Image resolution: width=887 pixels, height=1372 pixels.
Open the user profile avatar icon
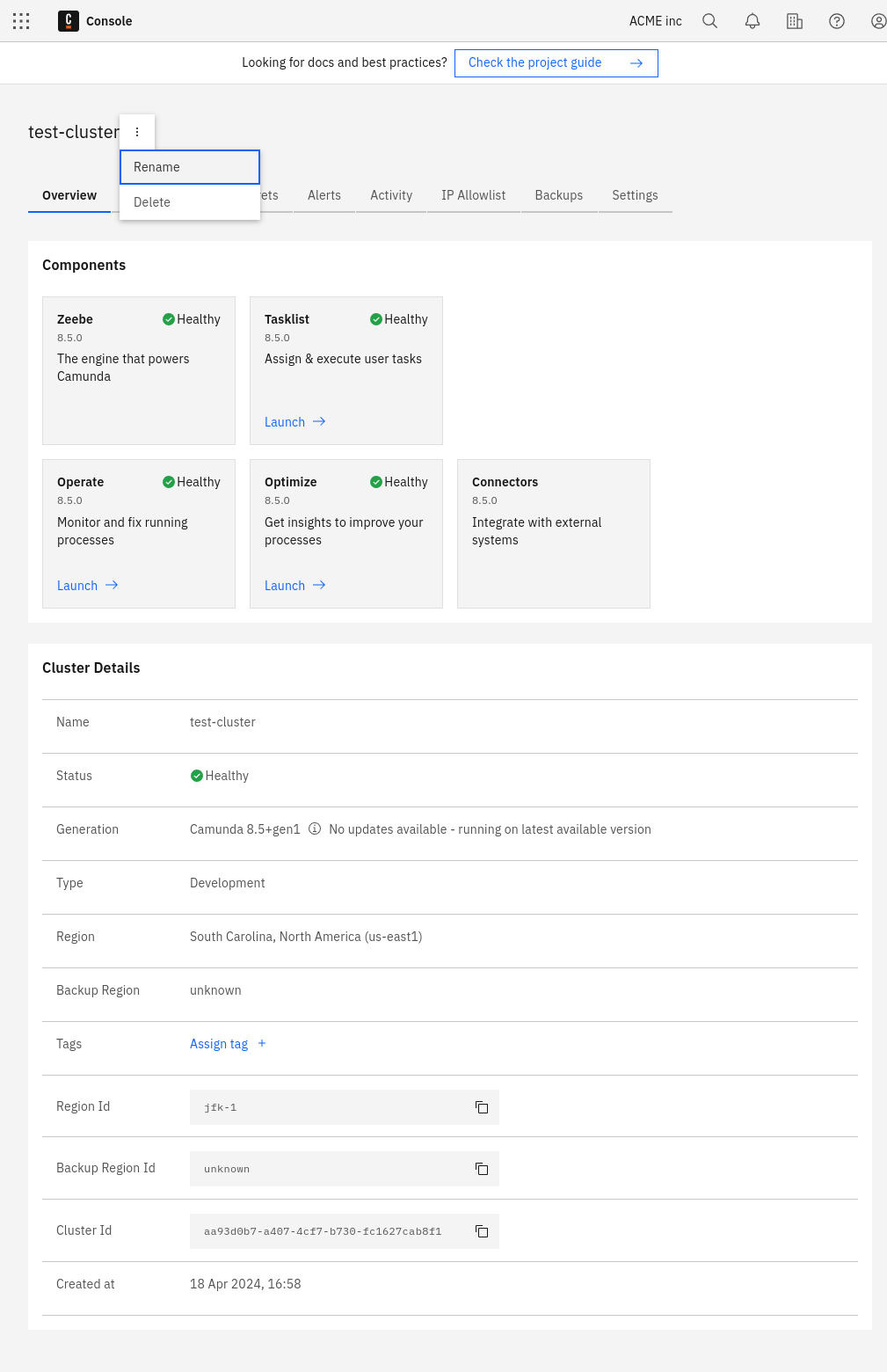point(877,21)
